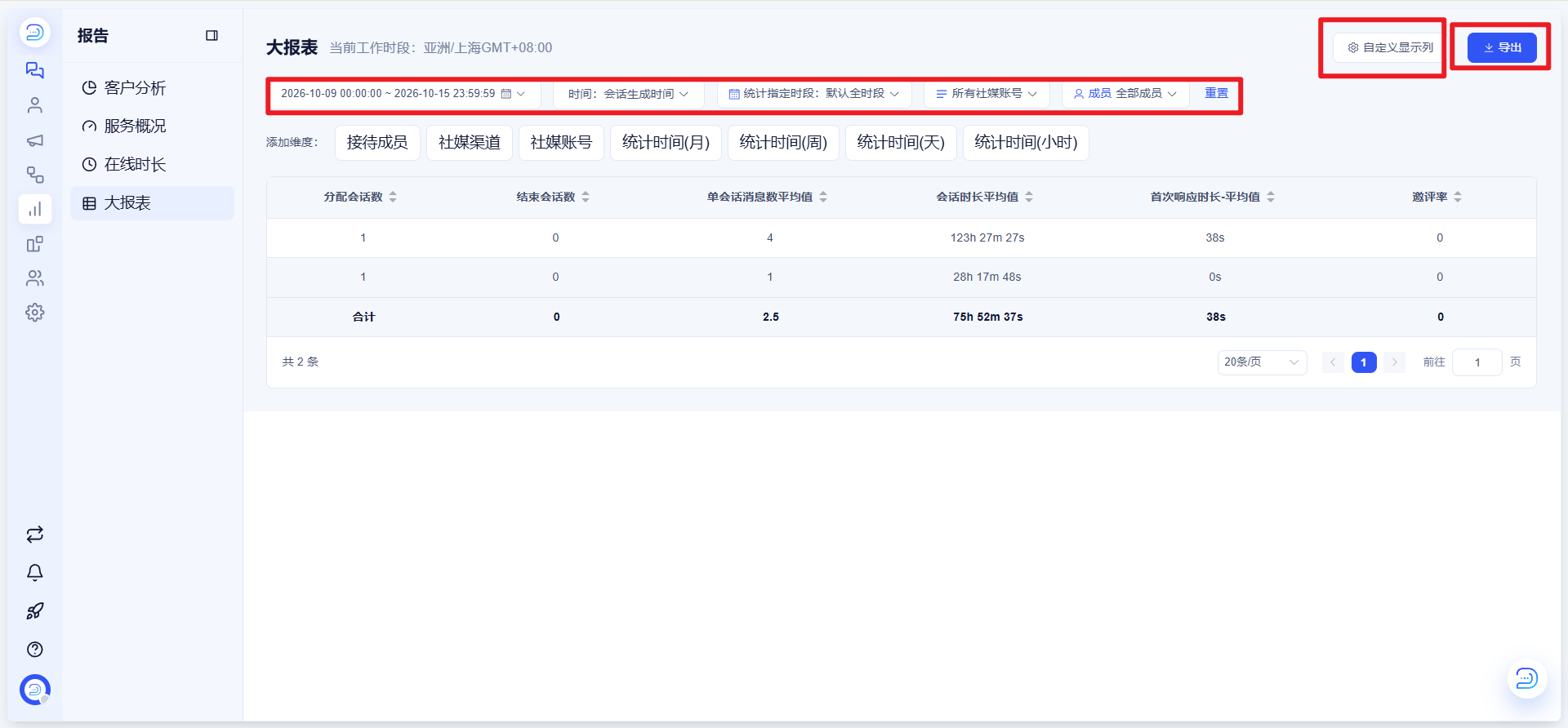Select 大报表 in the report menu

tap(152, 202)
